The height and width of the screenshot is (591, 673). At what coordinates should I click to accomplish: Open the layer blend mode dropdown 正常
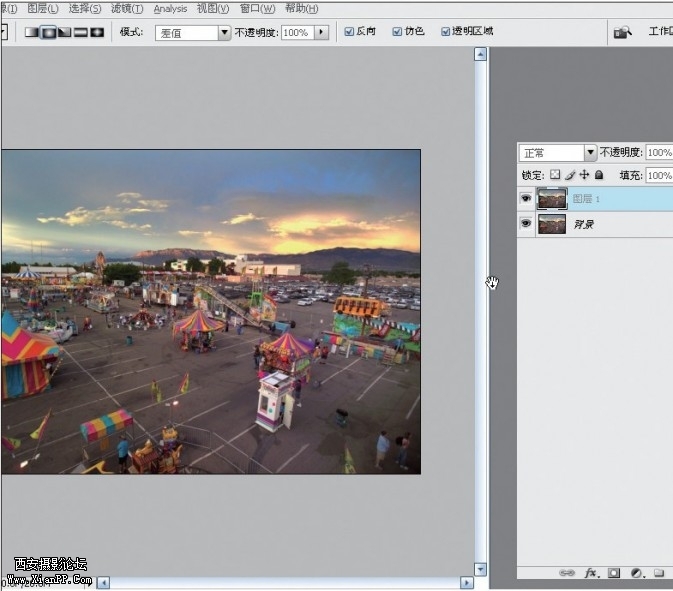557,153
